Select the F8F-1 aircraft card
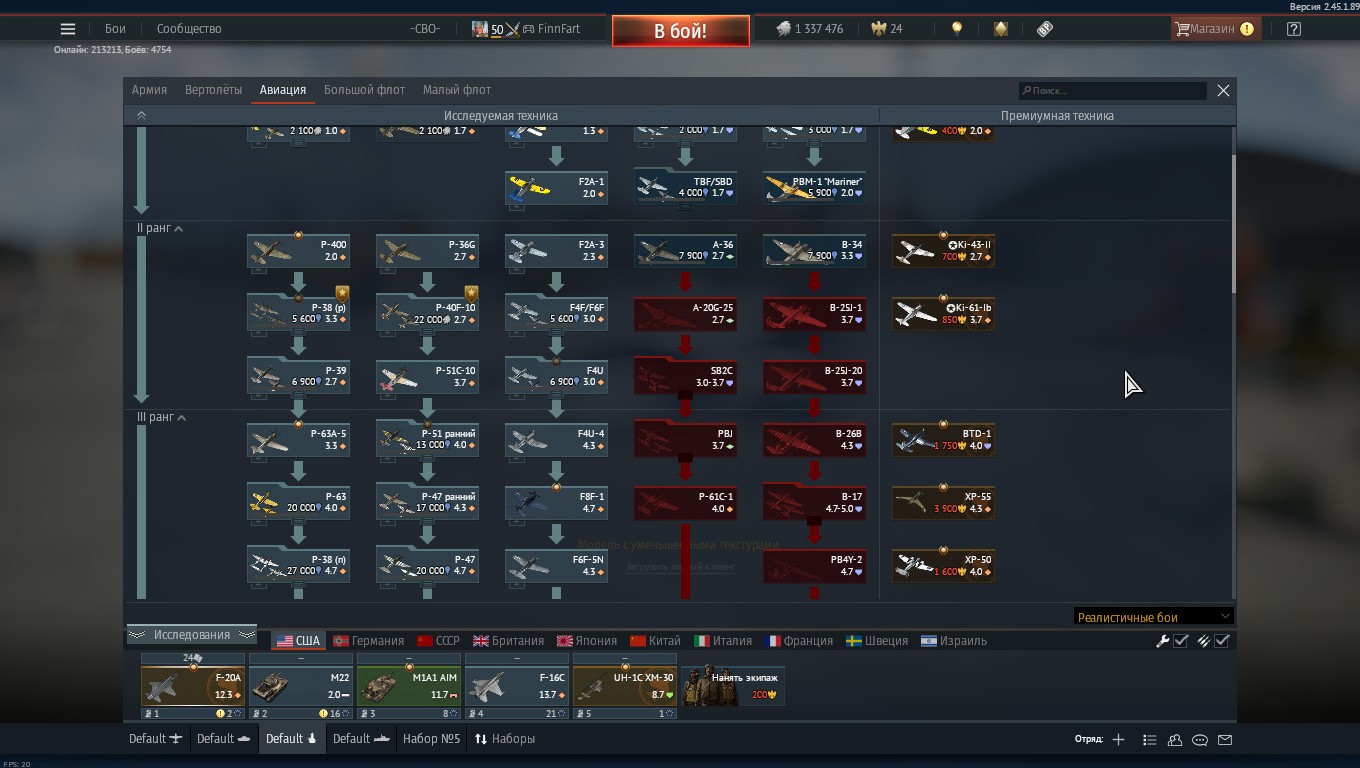Screen dimensions: 1360x768 [556, 503]
